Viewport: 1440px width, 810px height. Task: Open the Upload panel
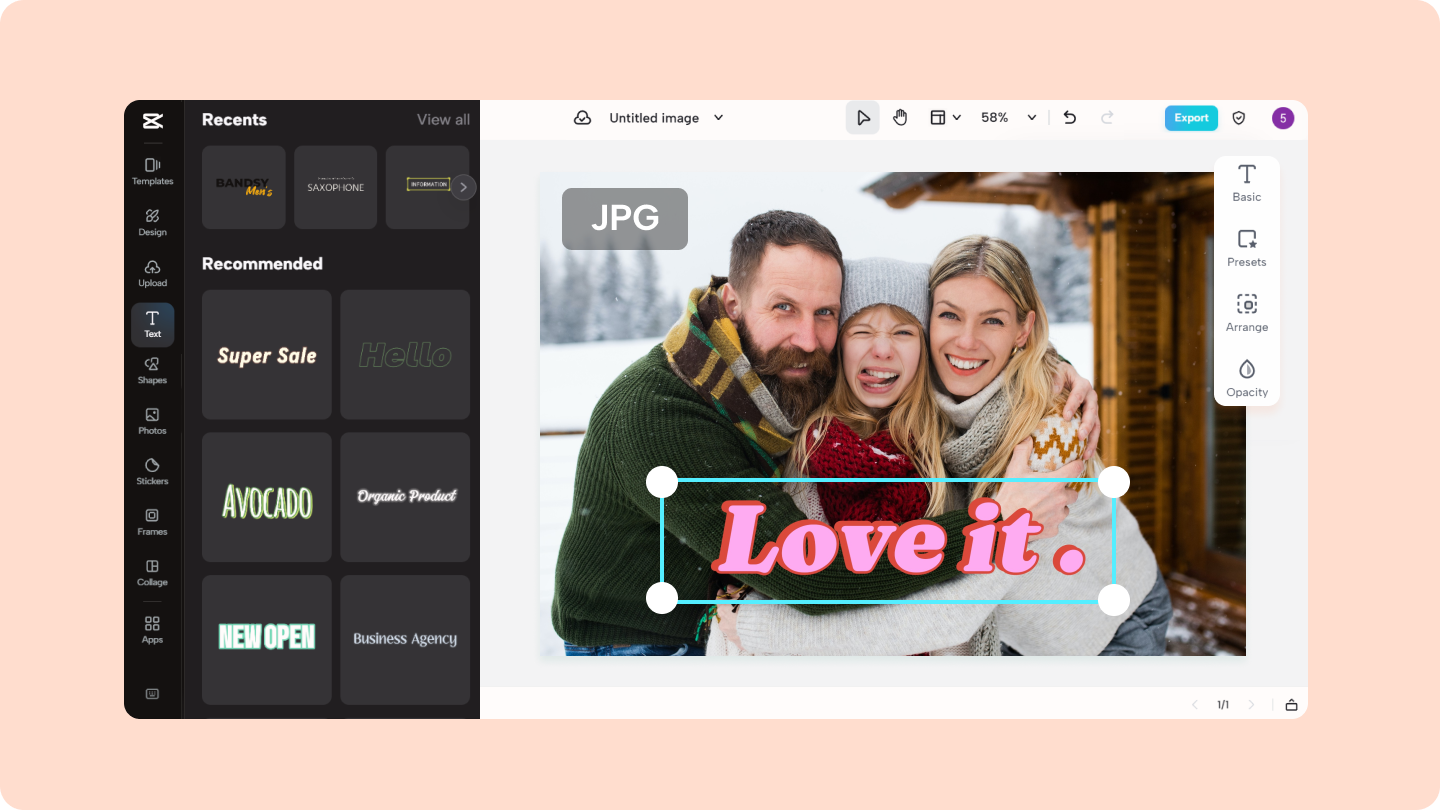pyautogui.click(x=152, y=273)
